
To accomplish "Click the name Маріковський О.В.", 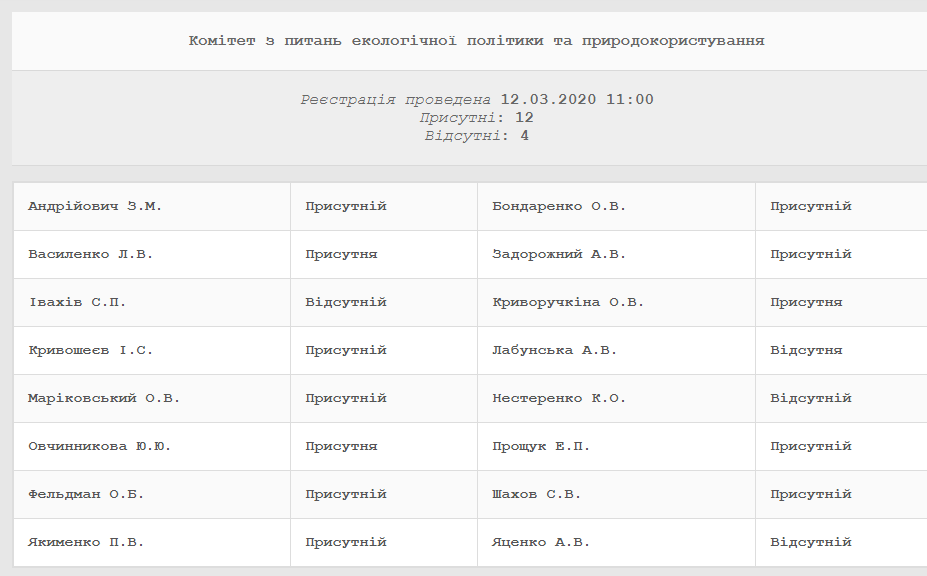I will (x=104, y=398).
